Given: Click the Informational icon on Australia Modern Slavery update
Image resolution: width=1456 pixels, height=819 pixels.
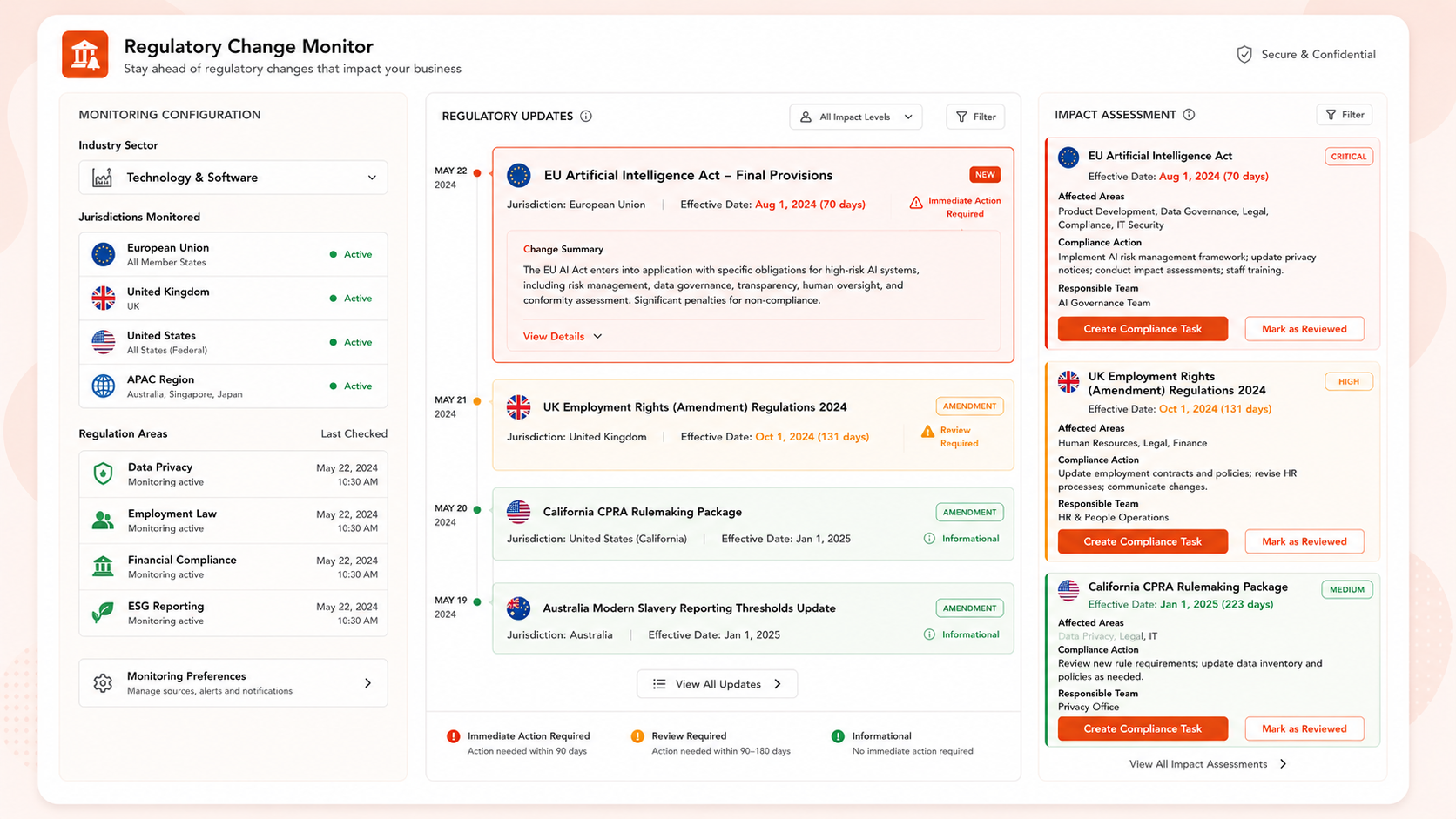Looking at the screenshot, I should coord(929,634).
